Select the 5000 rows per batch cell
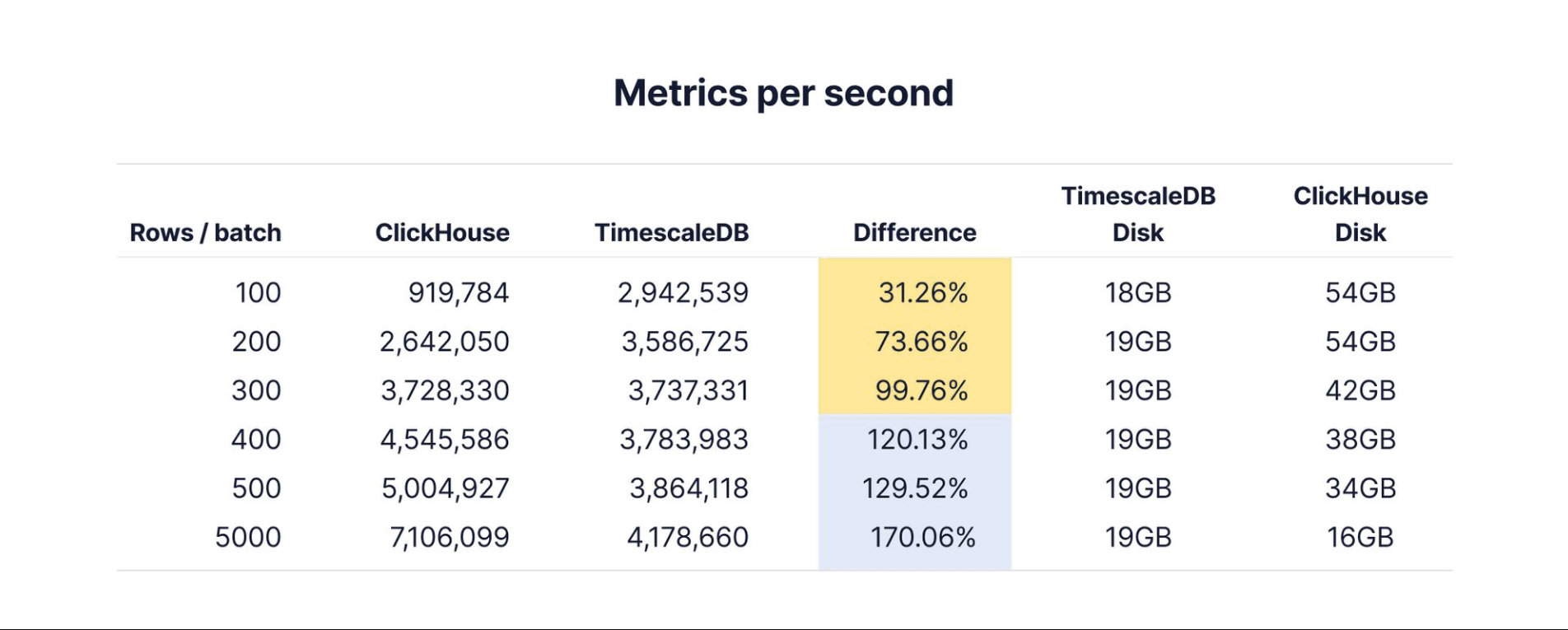The image size is (1568, 630). (x=248, y=538)
